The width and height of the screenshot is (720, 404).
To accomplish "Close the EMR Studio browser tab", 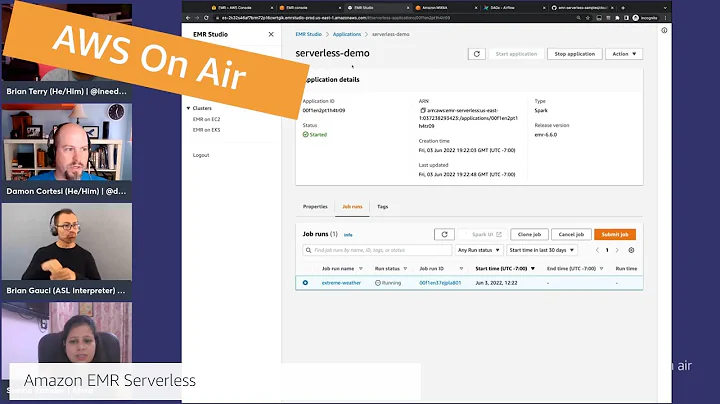I will [408, 8].
